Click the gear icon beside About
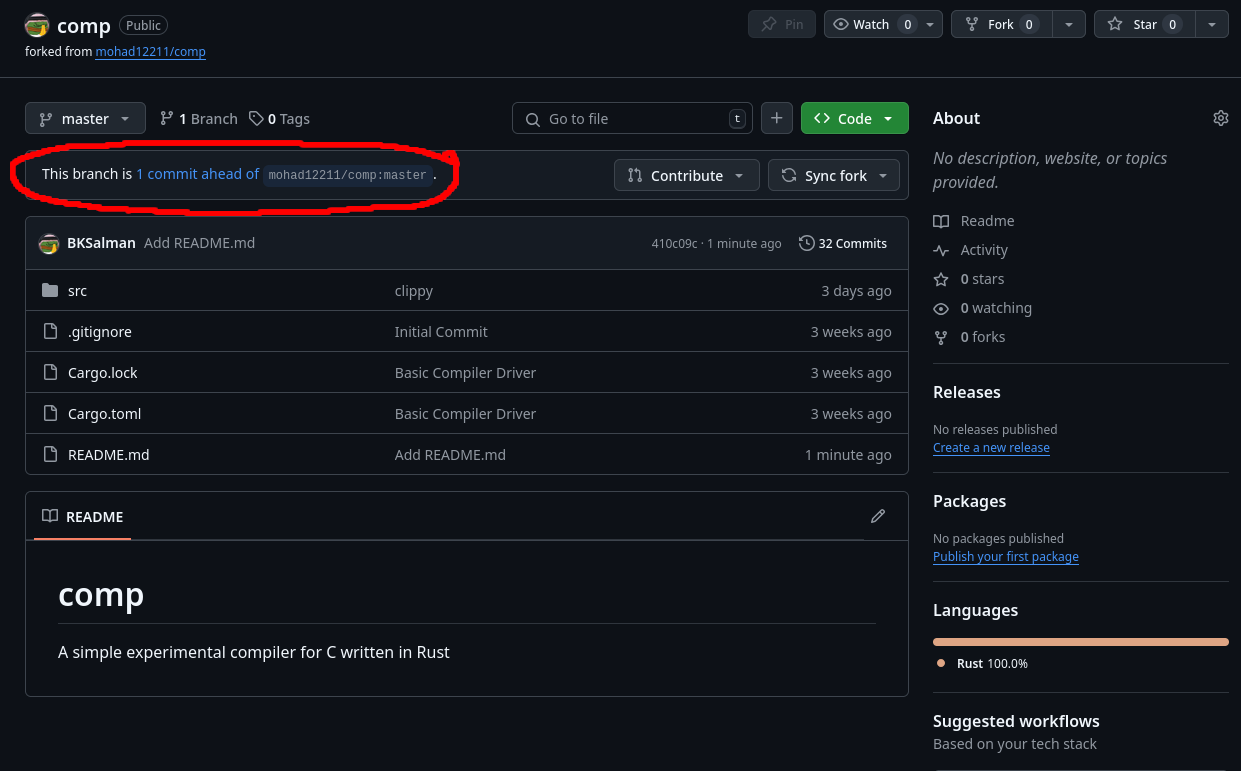 tap(1220, 118)
